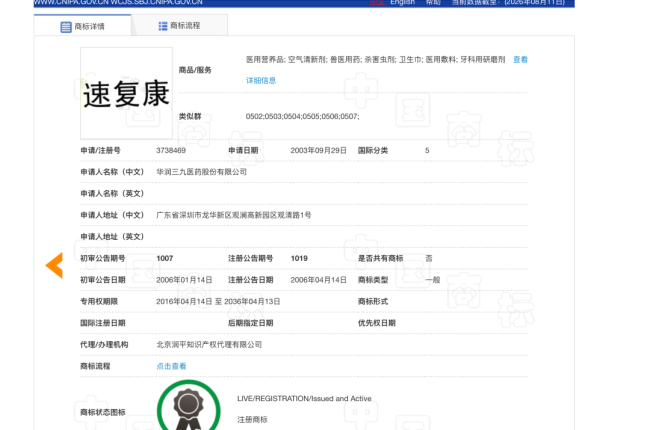Click the 国际分类 label
Screen dimensions: 650x430
click(x=373, y=151)
